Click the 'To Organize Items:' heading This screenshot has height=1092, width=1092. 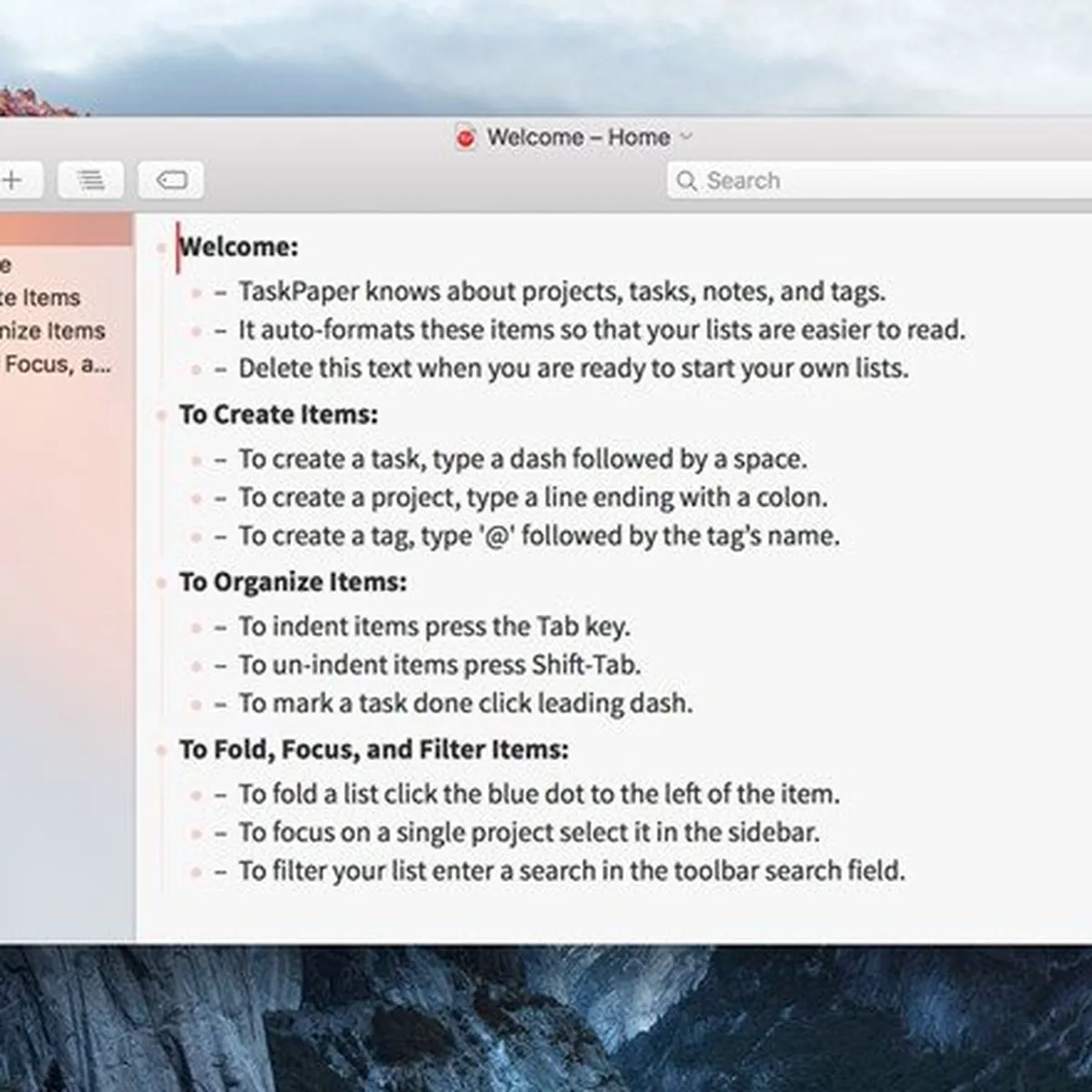293,581
